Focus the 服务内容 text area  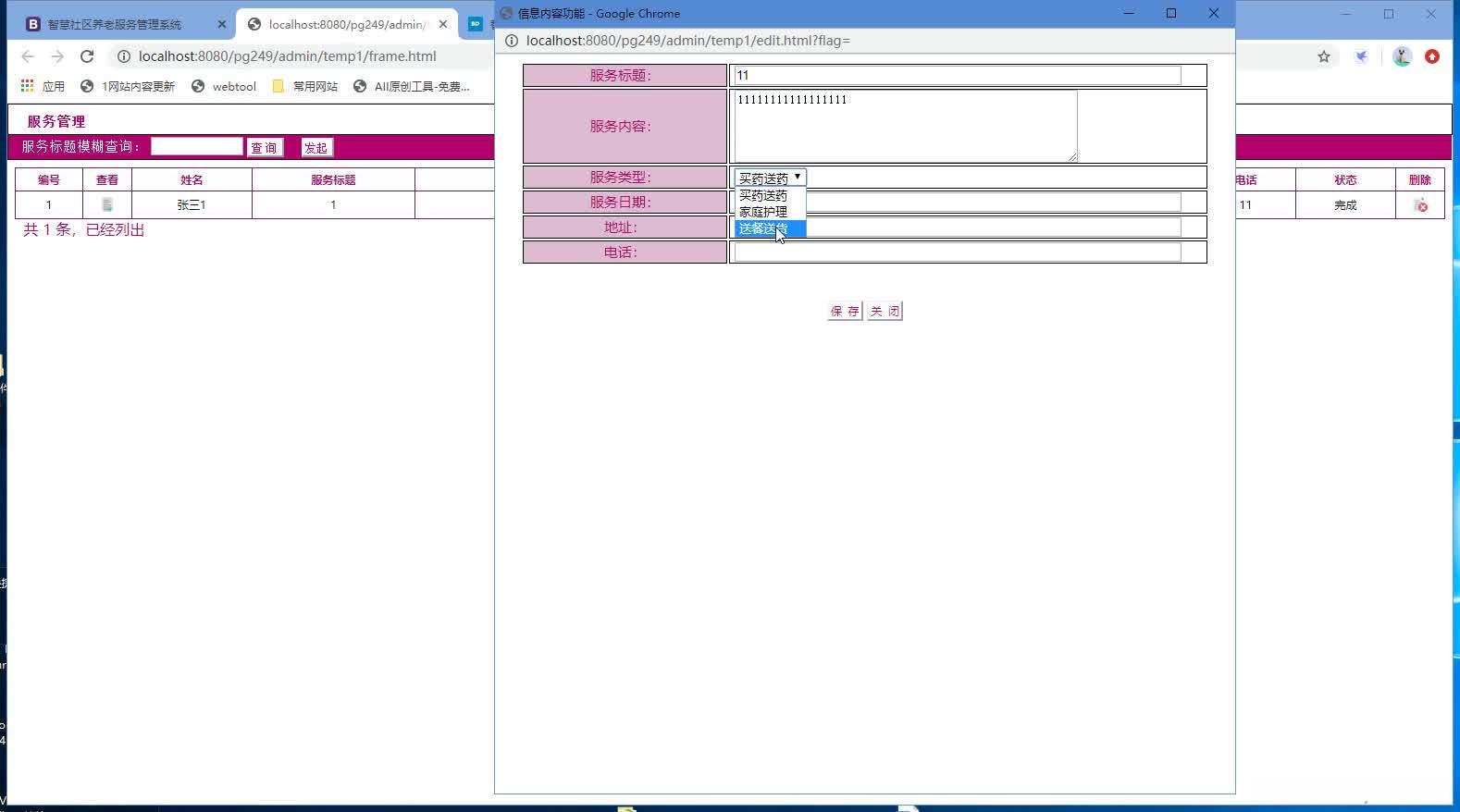(x=906, y=126)
